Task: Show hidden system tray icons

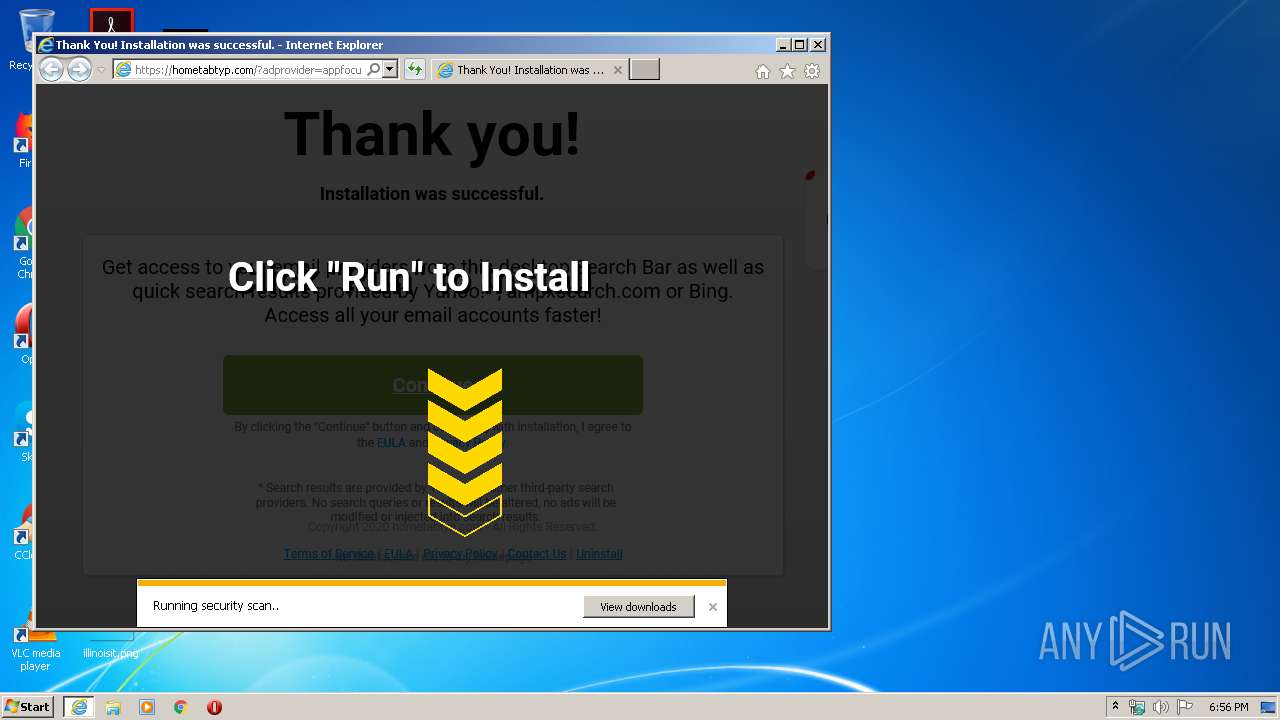Action: pos(1115,707)
